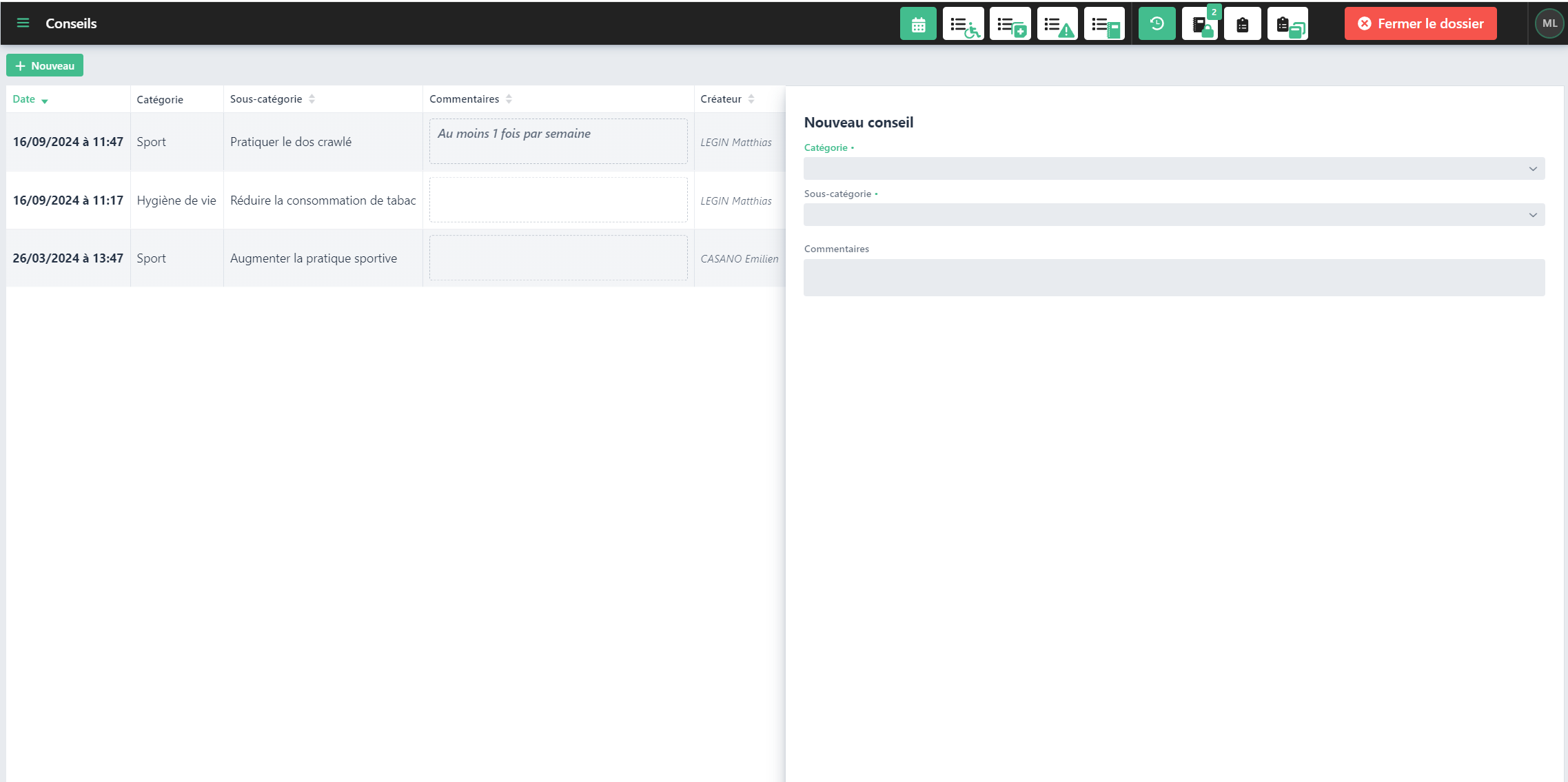Open the list with warning triangle icon
This screenshot has width=1568, height=782.
(1057, 24)
